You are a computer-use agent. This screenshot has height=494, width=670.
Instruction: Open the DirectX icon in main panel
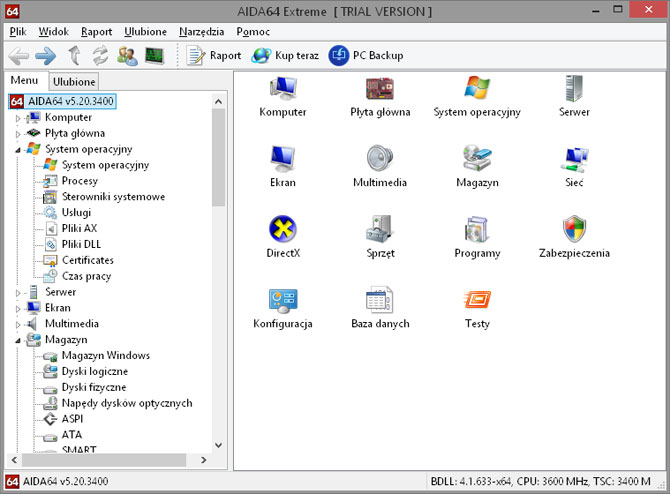283,229
